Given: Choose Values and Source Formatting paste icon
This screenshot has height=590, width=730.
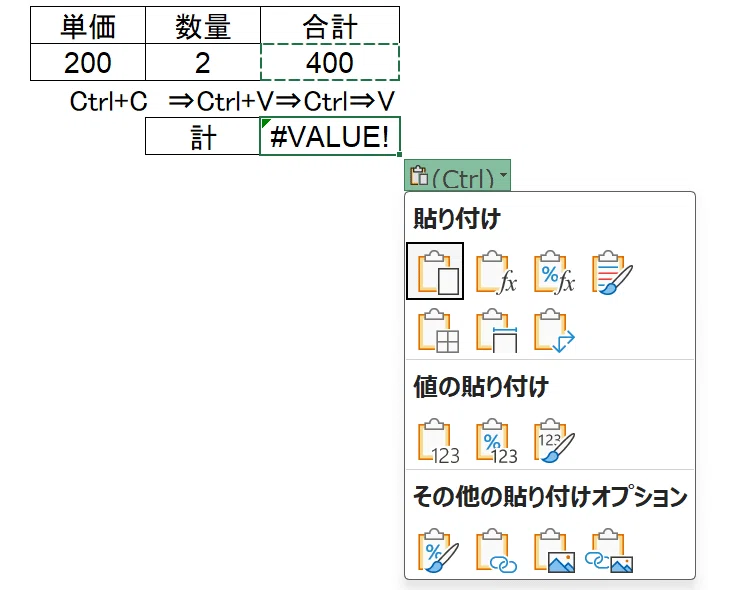Looking at the screenshot, I should 554,441.
